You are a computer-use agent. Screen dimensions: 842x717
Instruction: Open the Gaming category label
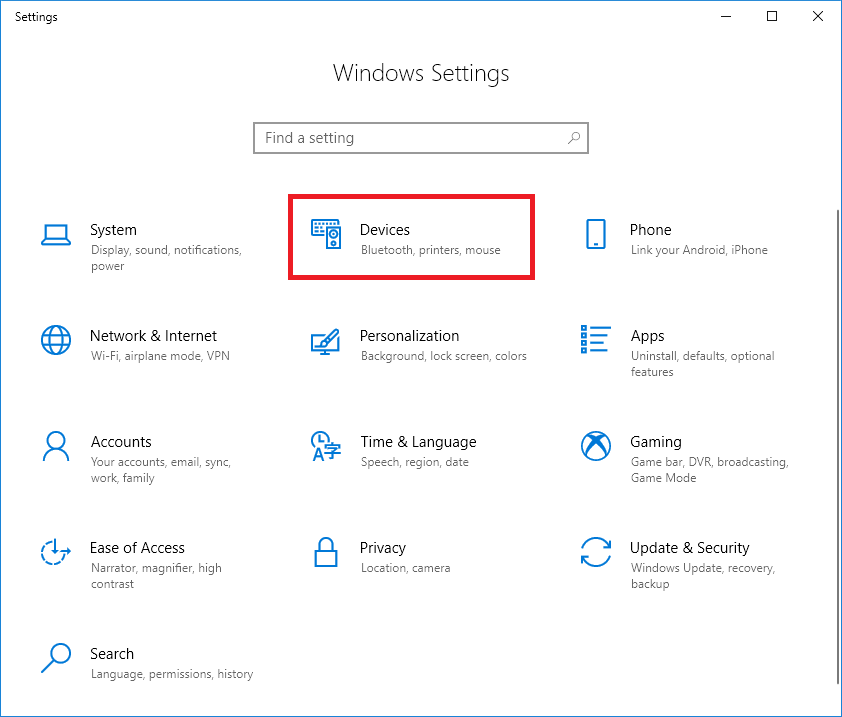coord(656,442)
